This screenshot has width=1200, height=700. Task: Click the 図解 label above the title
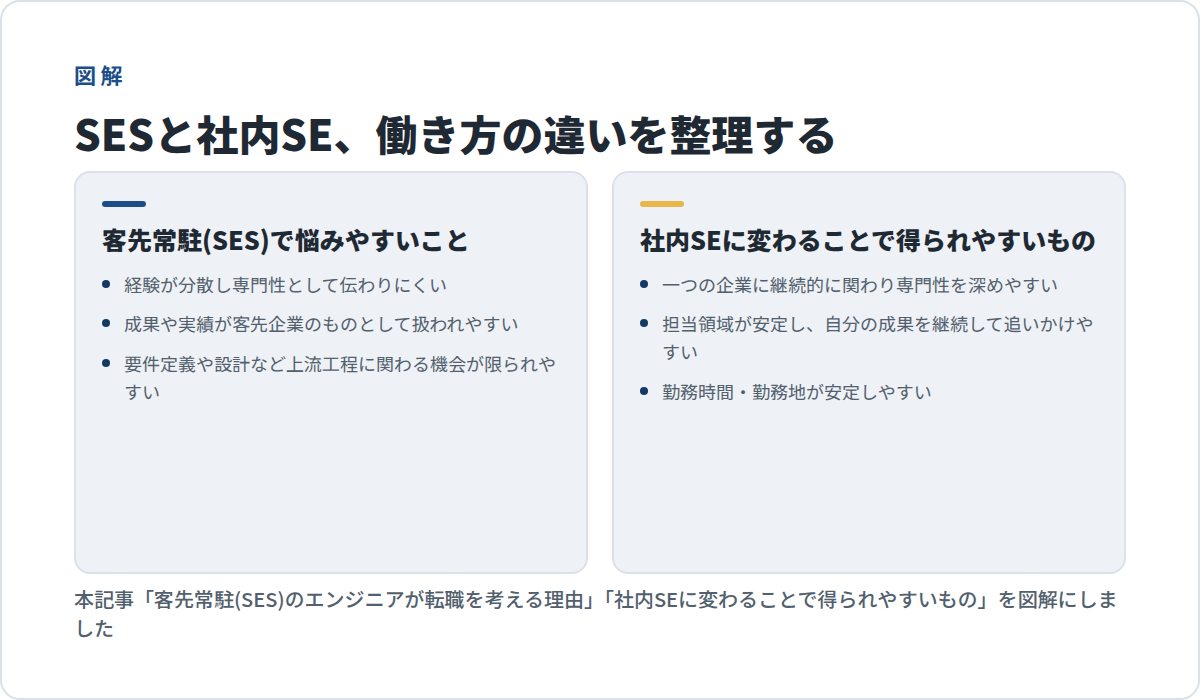(x=98, y=76)
